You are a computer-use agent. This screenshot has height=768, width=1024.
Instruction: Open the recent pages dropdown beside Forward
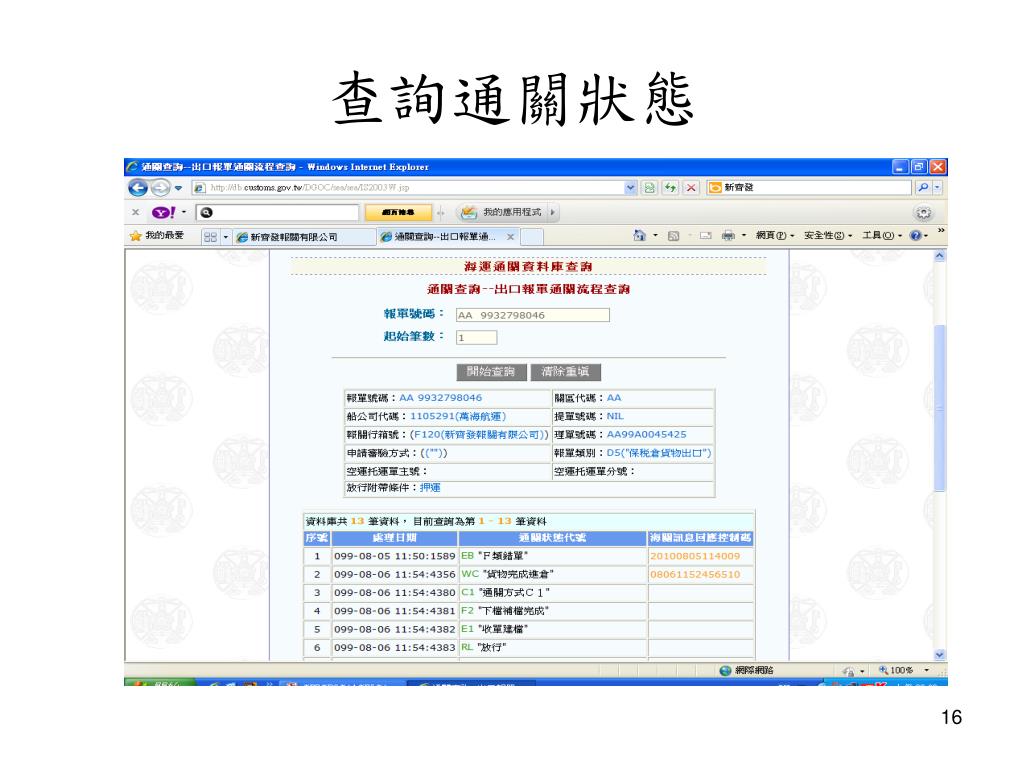pos(178,188)
